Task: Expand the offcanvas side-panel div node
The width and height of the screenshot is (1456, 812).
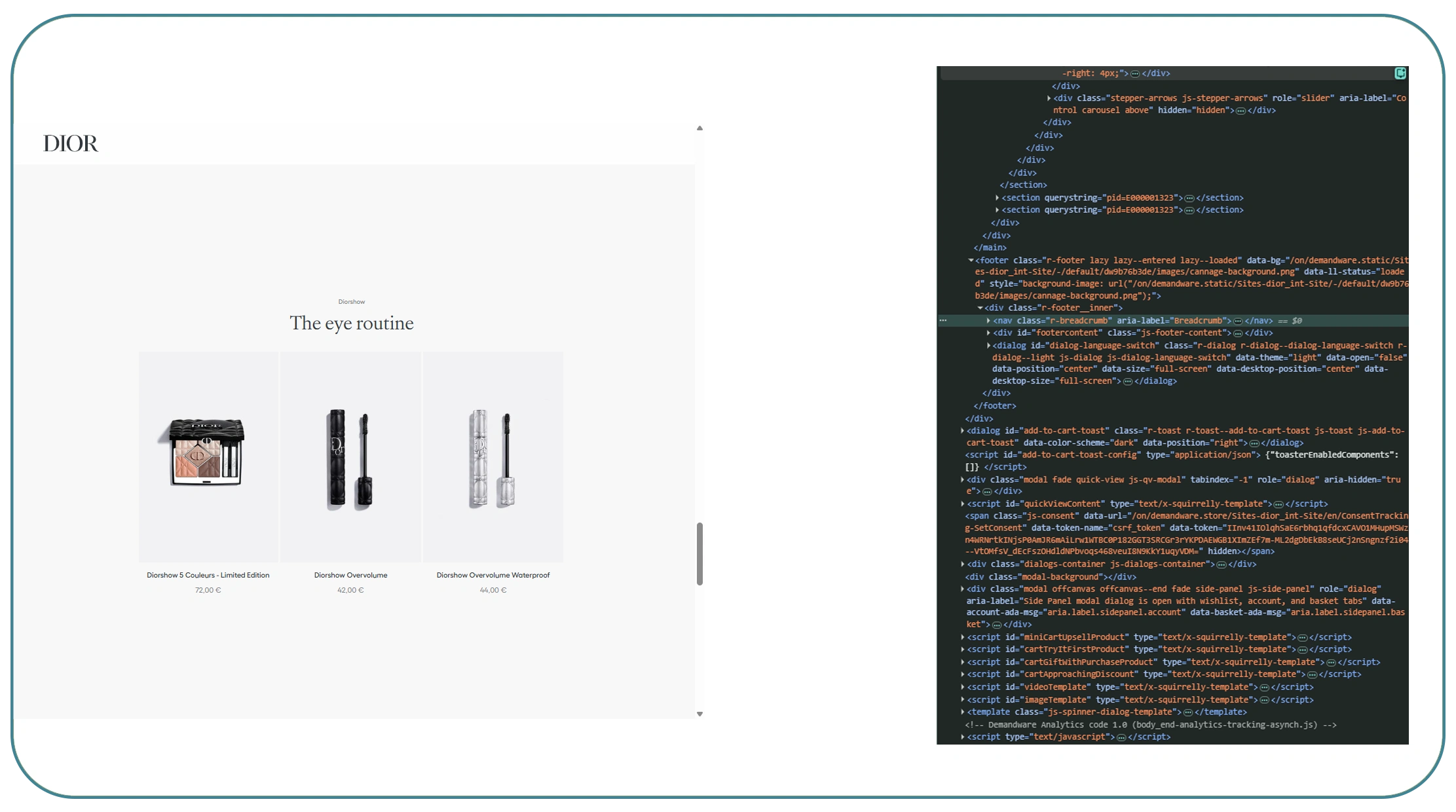Action: [962, 589]
